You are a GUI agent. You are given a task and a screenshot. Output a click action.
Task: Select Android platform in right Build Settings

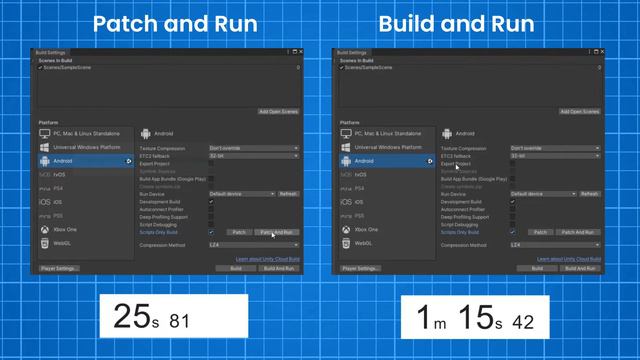coord(387,161)
